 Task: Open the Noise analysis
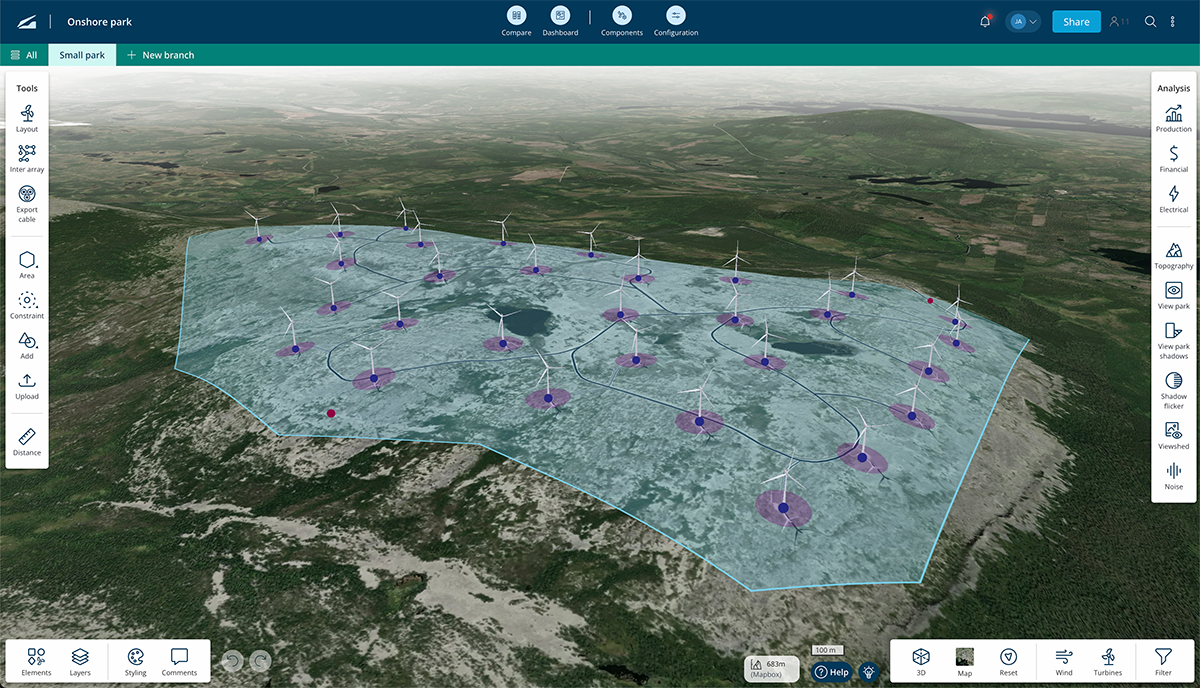coord(1173,475)
